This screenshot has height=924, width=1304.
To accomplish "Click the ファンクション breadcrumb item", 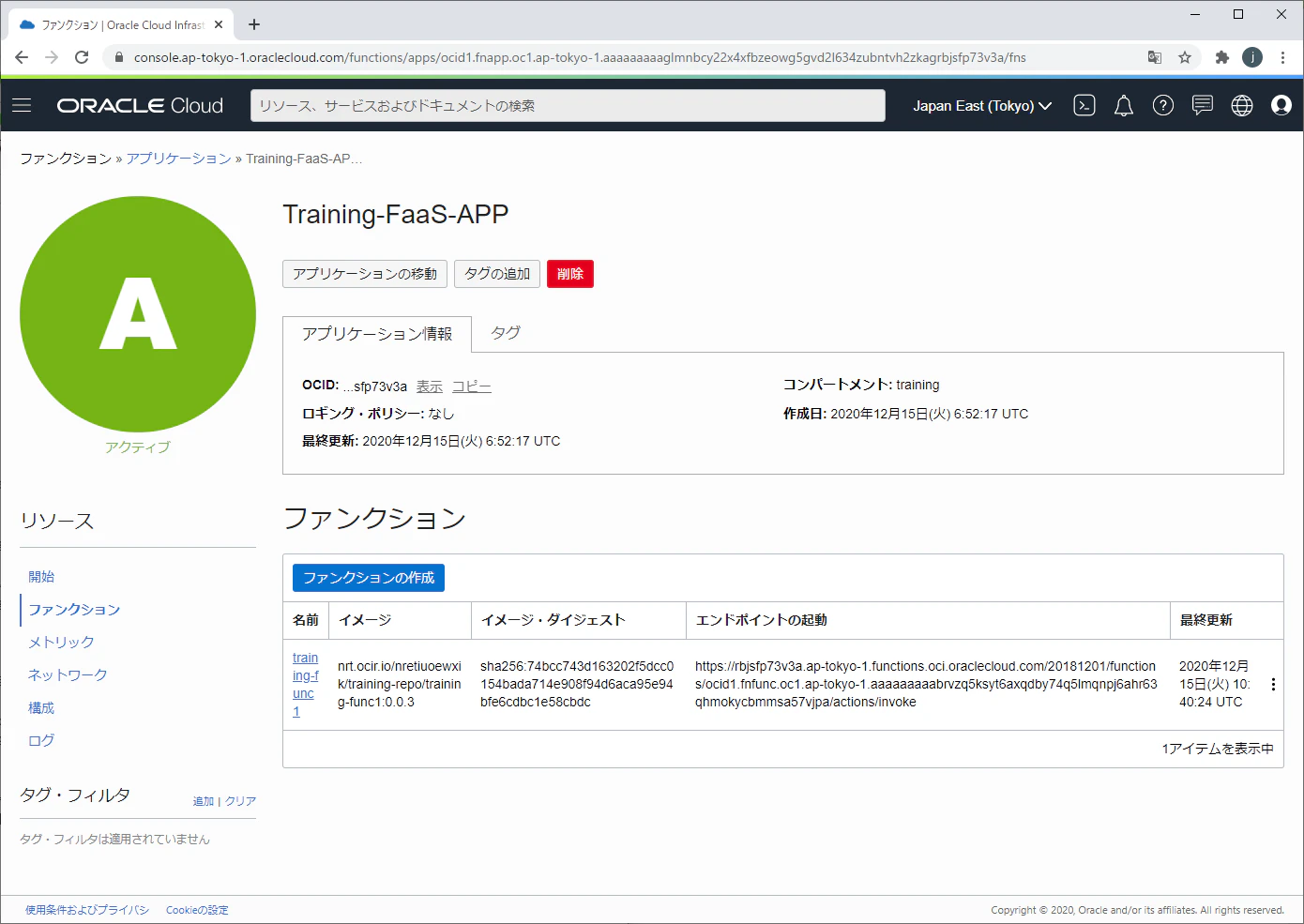I will (x=66, y=159).
